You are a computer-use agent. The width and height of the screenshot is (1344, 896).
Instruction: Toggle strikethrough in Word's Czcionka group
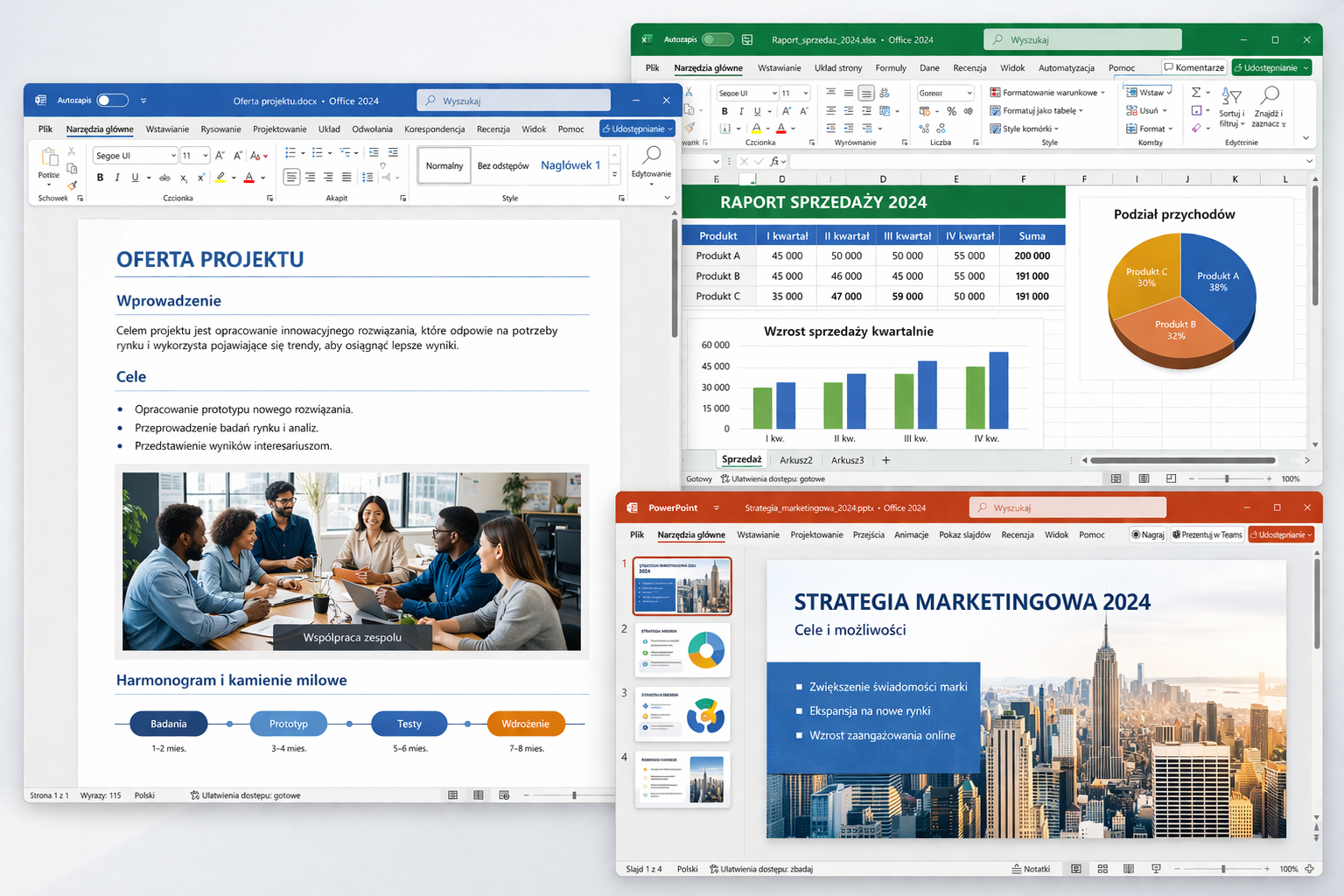click(x=164, y=178)
